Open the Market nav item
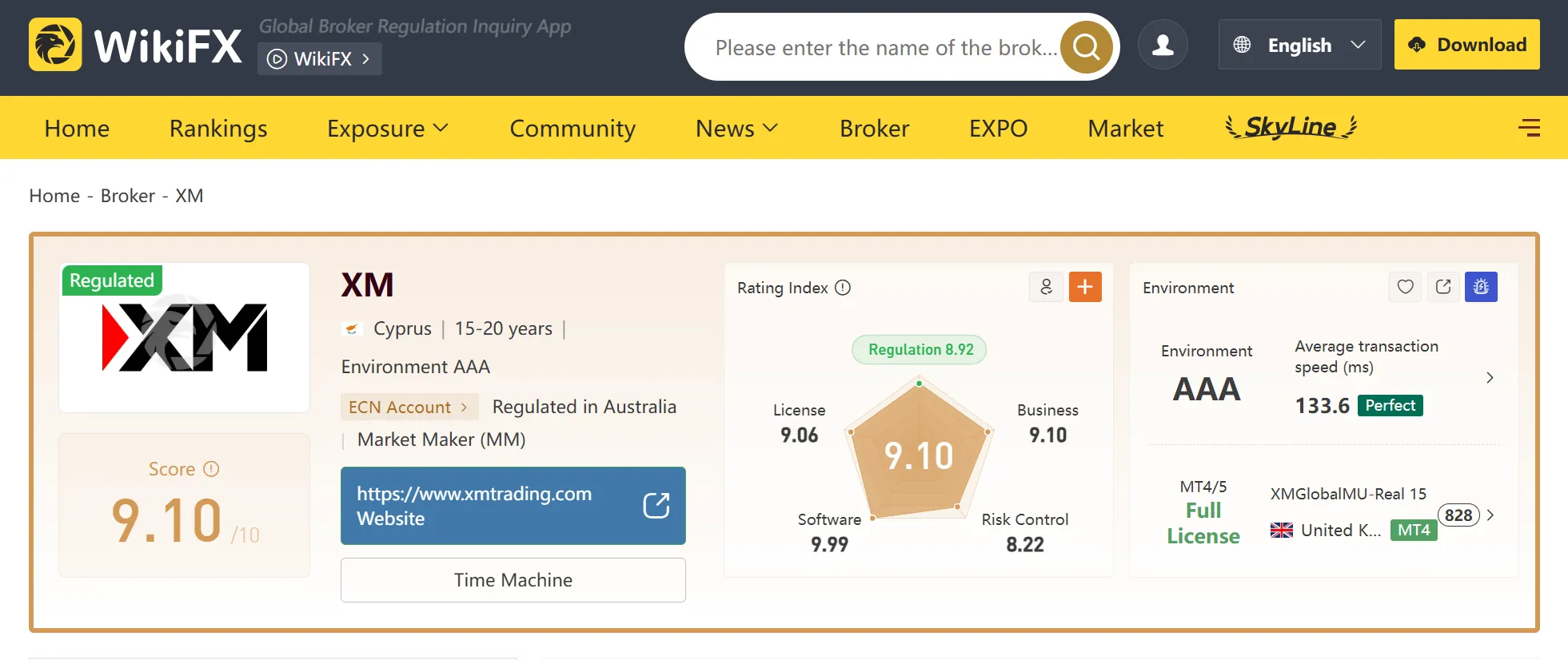This screenshot has height=660, width=1568. pos(1126,128)
